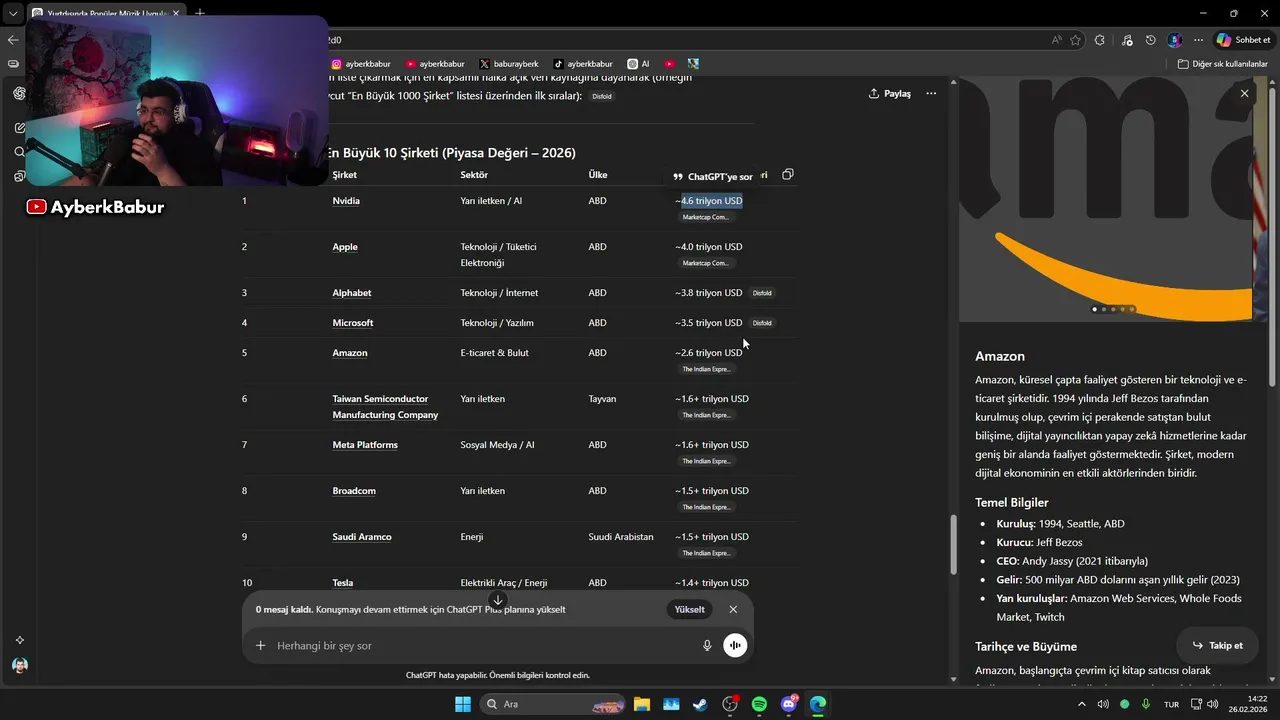
Task: Open conversation options three-dot menu
Action: 931,93
